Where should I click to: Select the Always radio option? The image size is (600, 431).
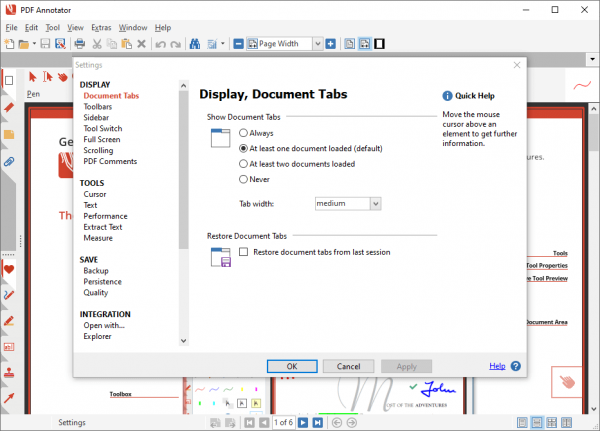click(x=244, y=133)
